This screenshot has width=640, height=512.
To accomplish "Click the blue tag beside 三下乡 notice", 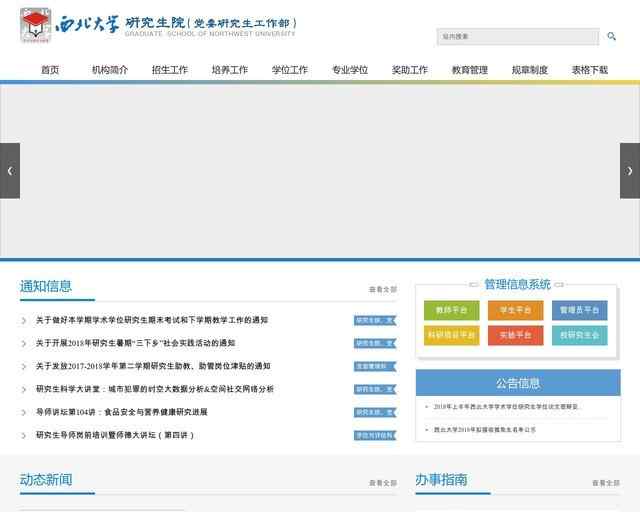I will click(375, 343).
